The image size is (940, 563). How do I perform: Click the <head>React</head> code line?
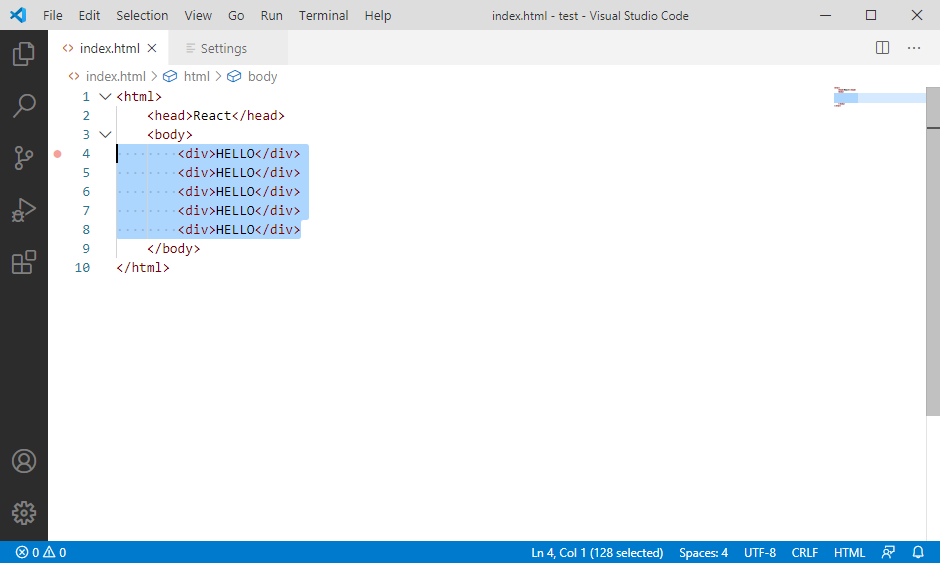click(x=216, y=116)
